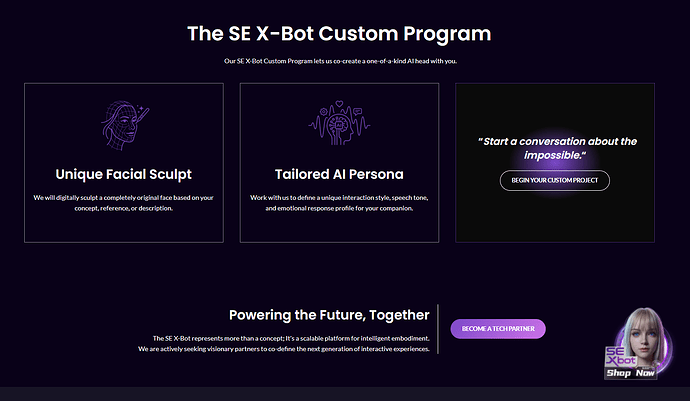Click the vertical divider beside Tech Partner button

click(438, 329)
